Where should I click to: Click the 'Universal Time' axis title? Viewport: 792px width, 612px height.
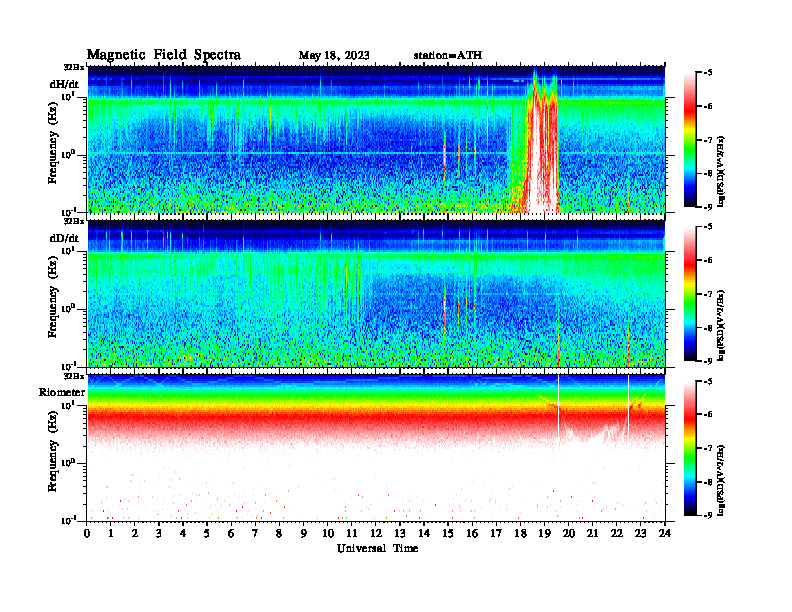[377, 548]
